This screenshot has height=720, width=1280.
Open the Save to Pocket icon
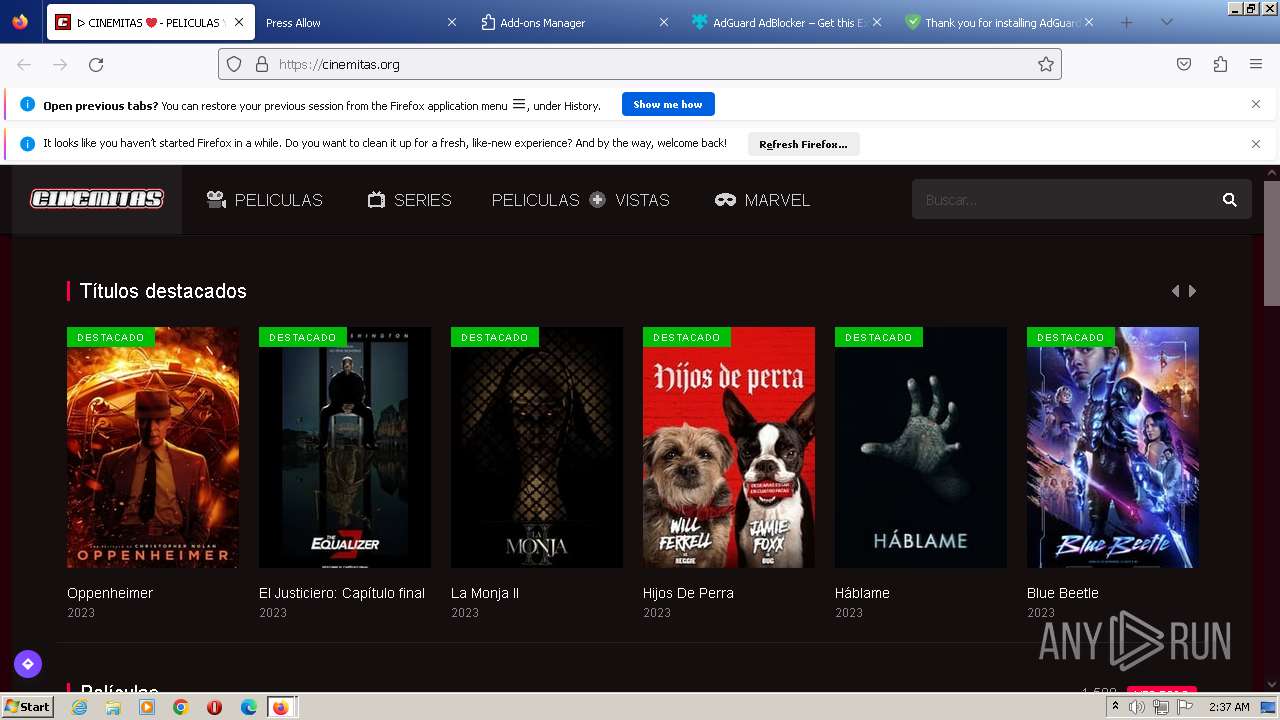pos(1184,64)
